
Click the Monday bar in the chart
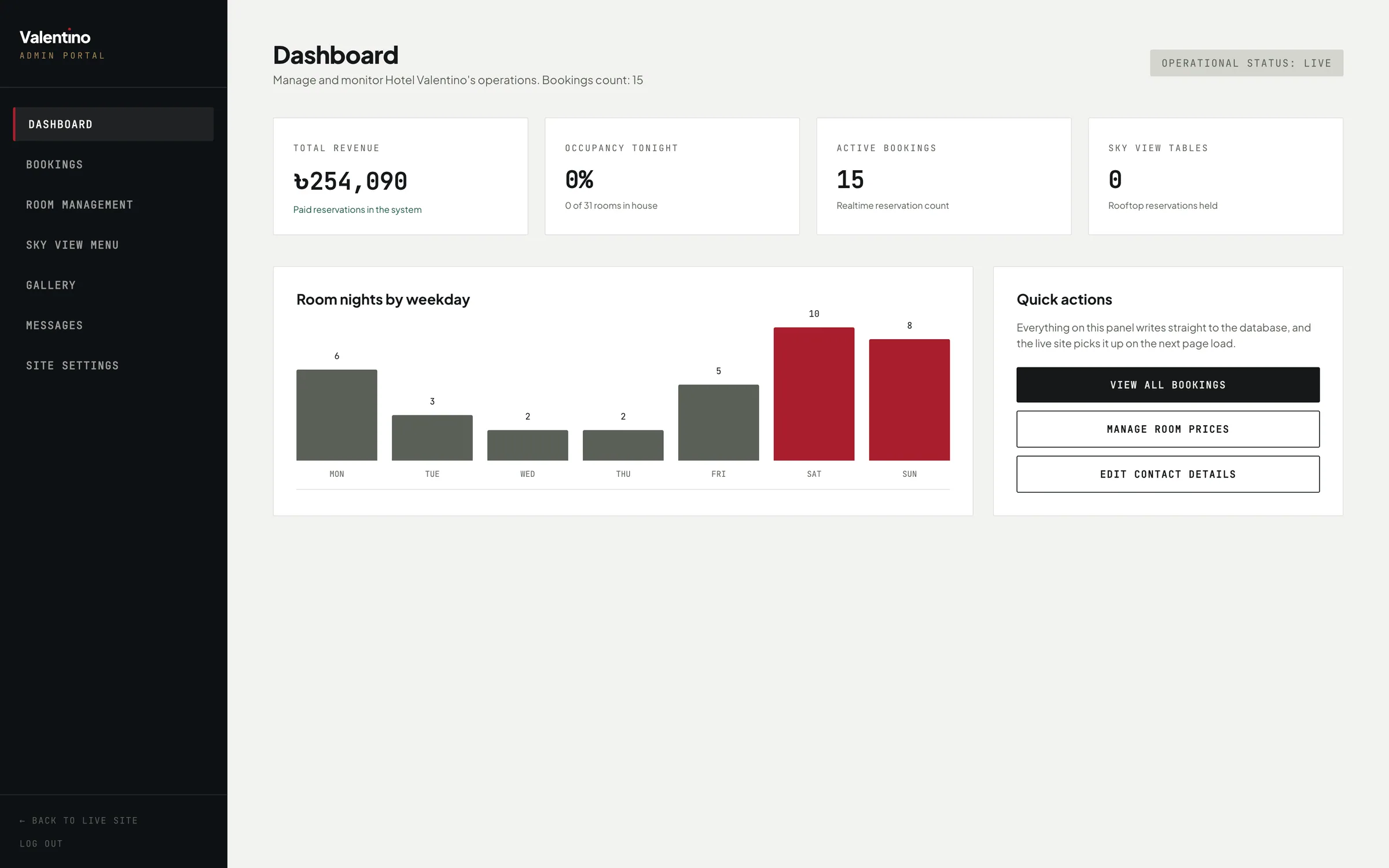tap(337, 415)
